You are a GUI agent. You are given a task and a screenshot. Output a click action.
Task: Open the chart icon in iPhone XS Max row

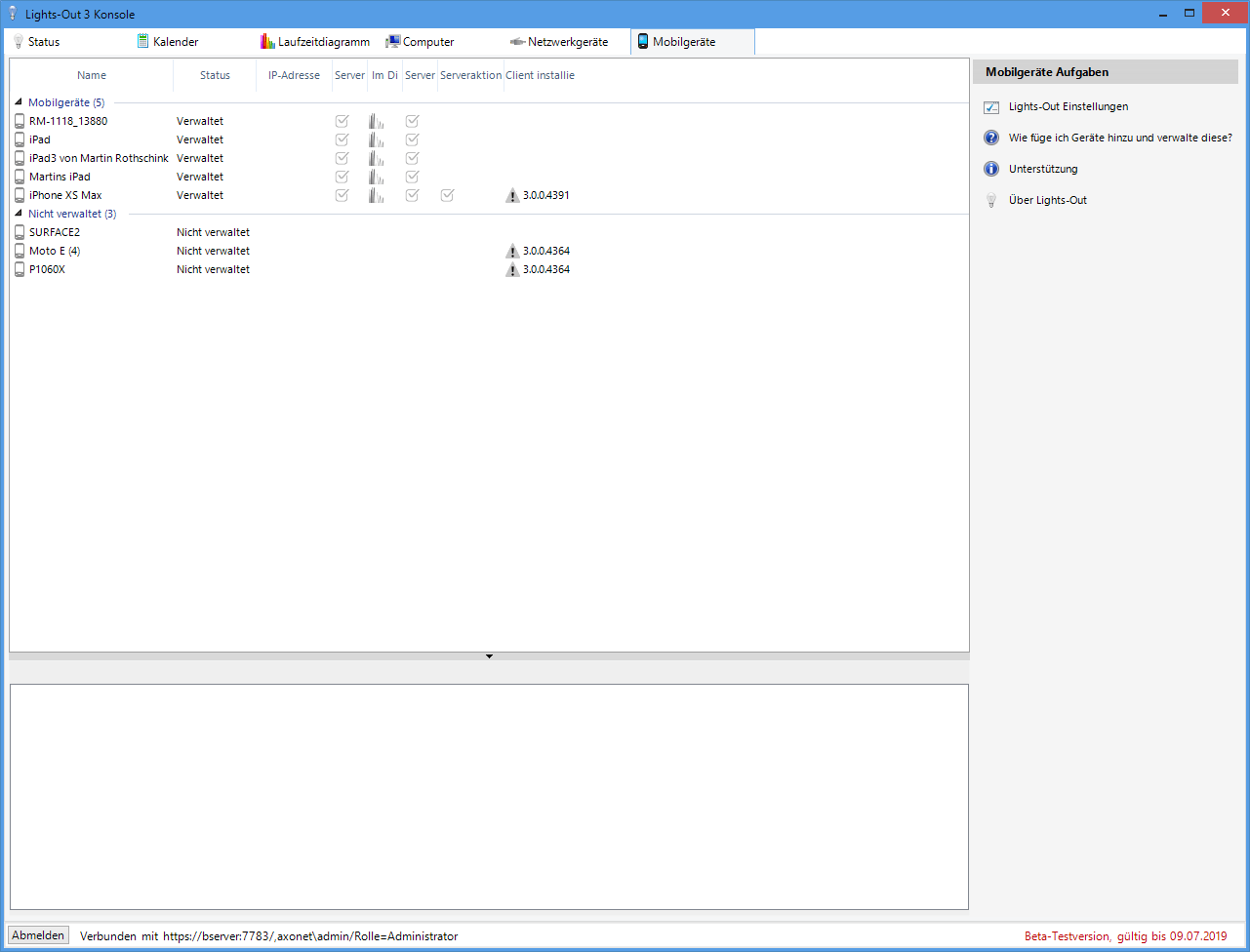pos(376,195)
